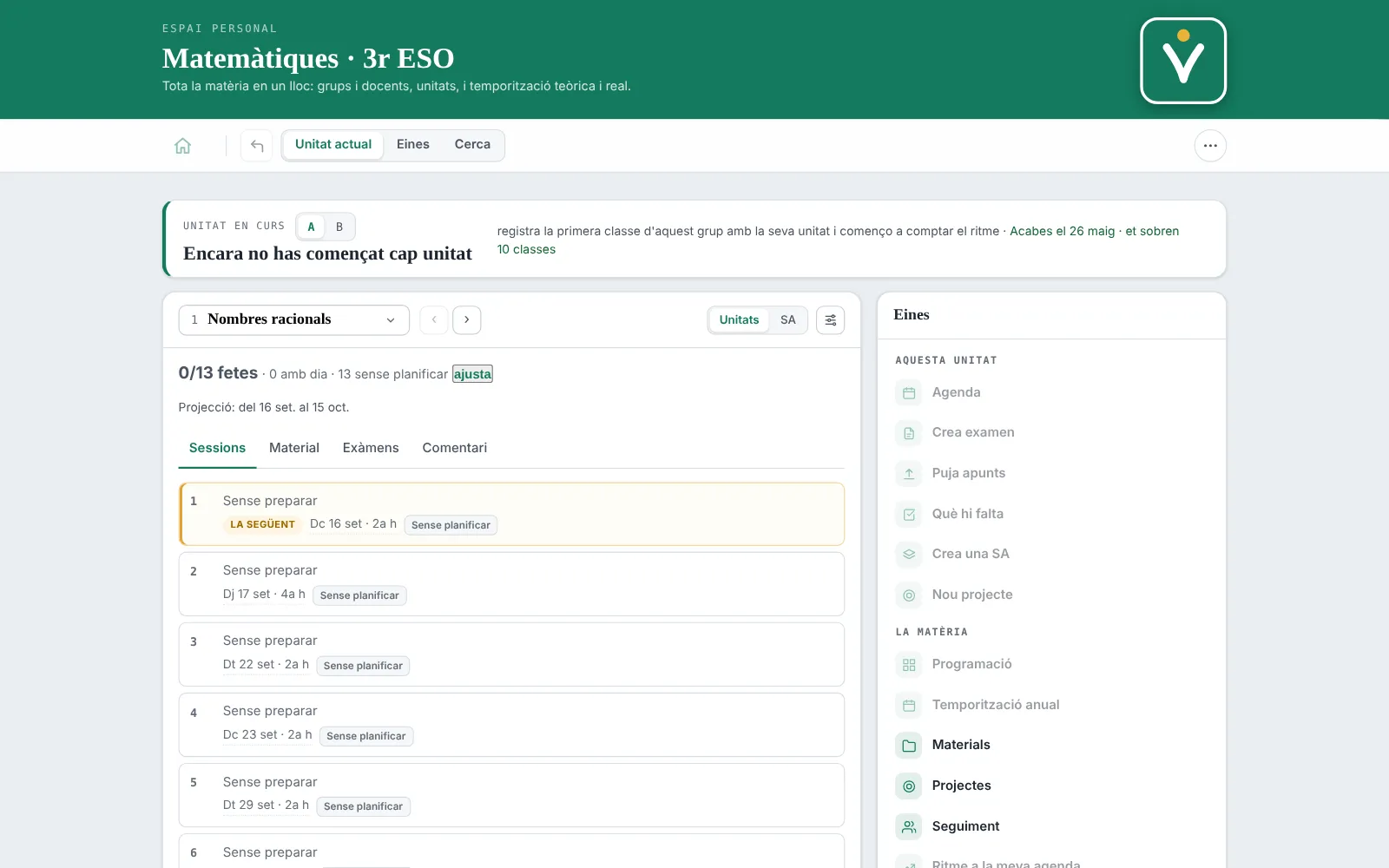Toggle view to Unitats
The width and height of the screenshot is (1389, 868).
pos(739,320)
